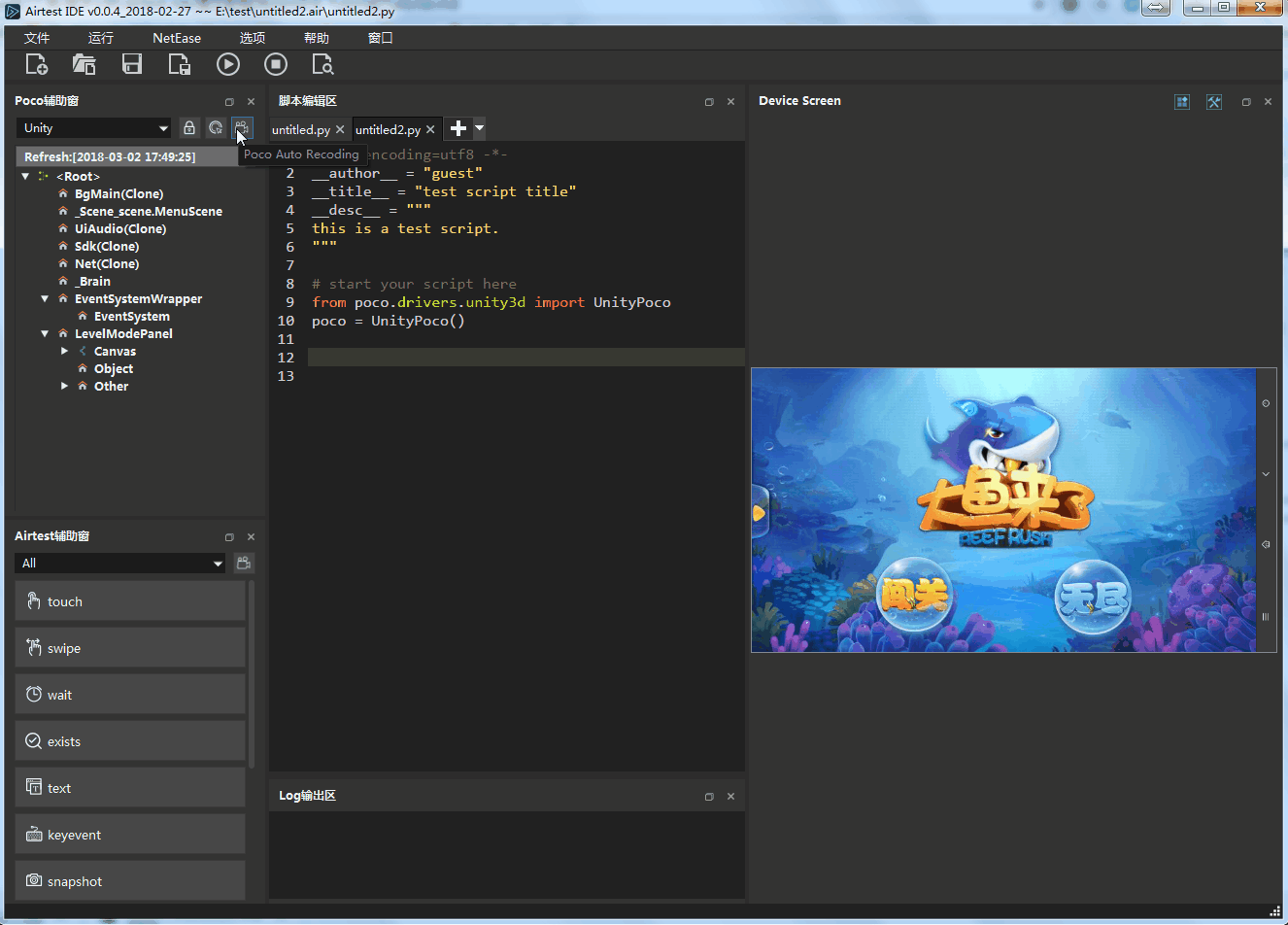Insert a snapshot command

coord(130,881)
